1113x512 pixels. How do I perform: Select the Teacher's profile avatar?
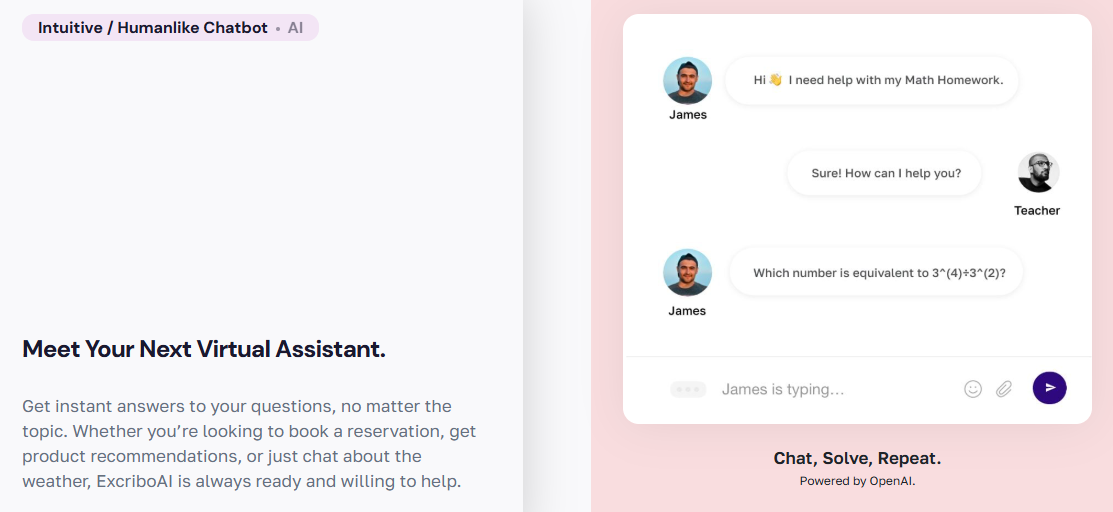coord(1038,173)
